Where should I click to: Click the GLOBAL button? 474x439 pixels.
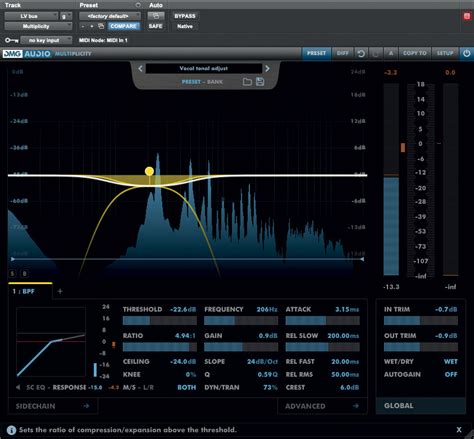(x=421, y=406)
